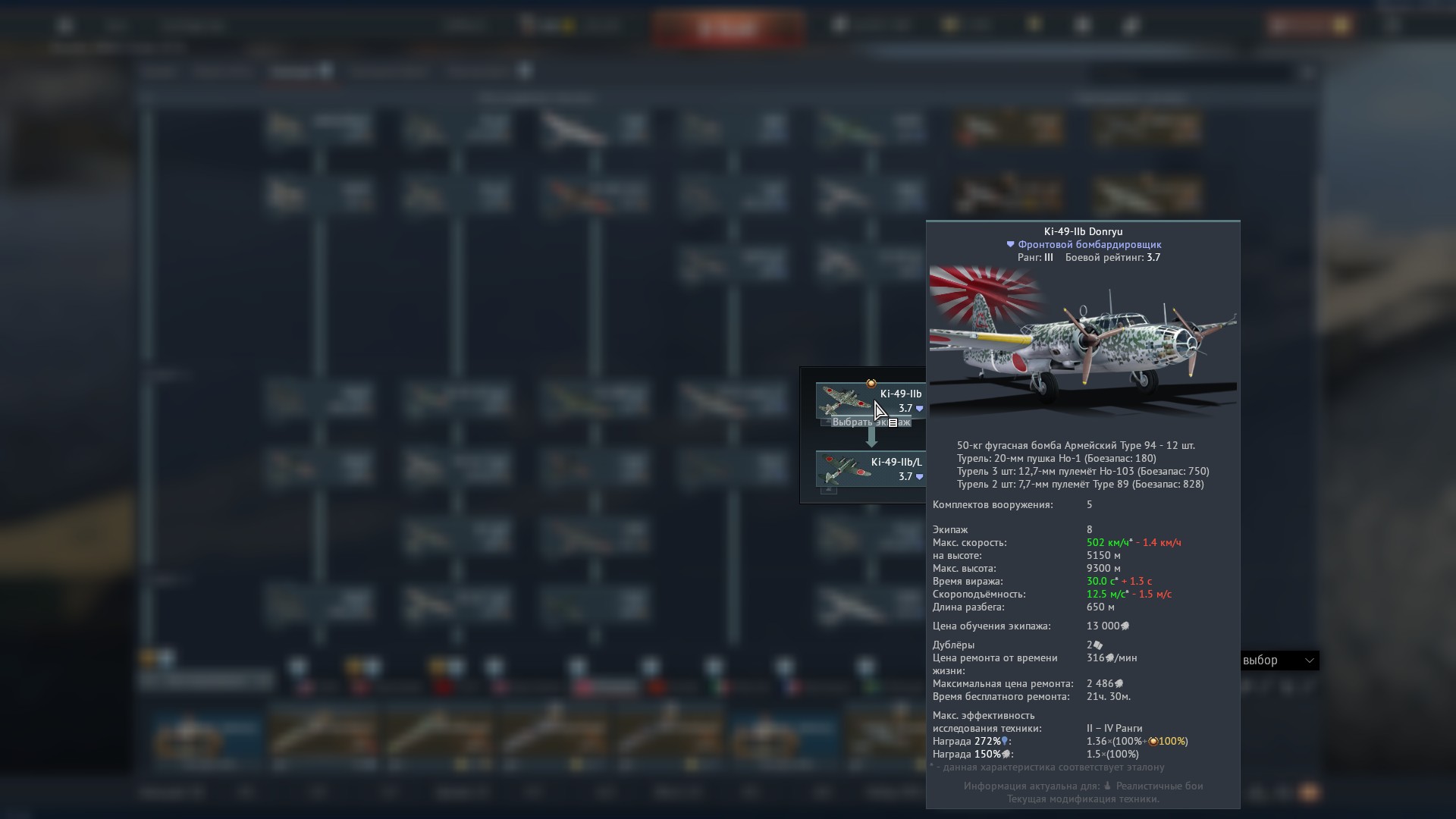Click the takeoff run value '650 м'
Screen dimensions: 1456x819
[x=1100, y=607]
